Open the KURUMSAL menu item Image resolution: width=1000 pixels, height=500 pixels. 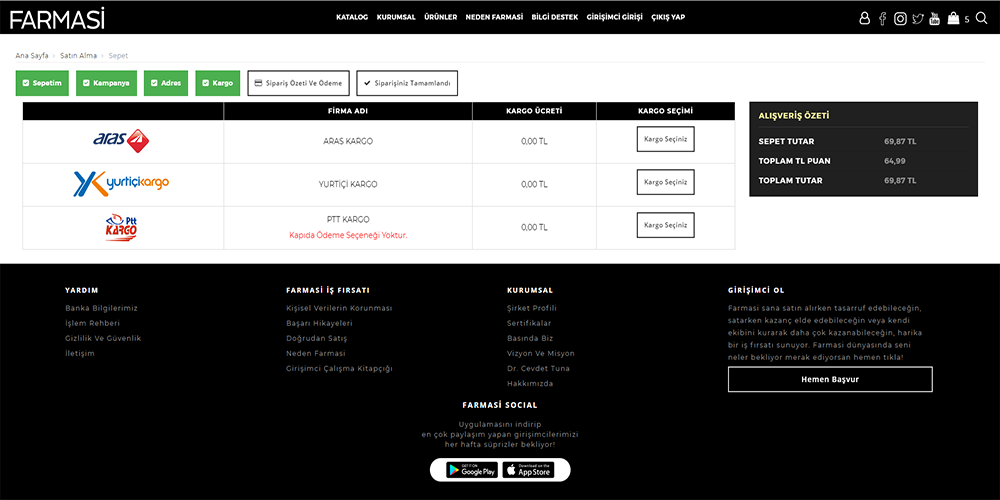click(396, 17)
